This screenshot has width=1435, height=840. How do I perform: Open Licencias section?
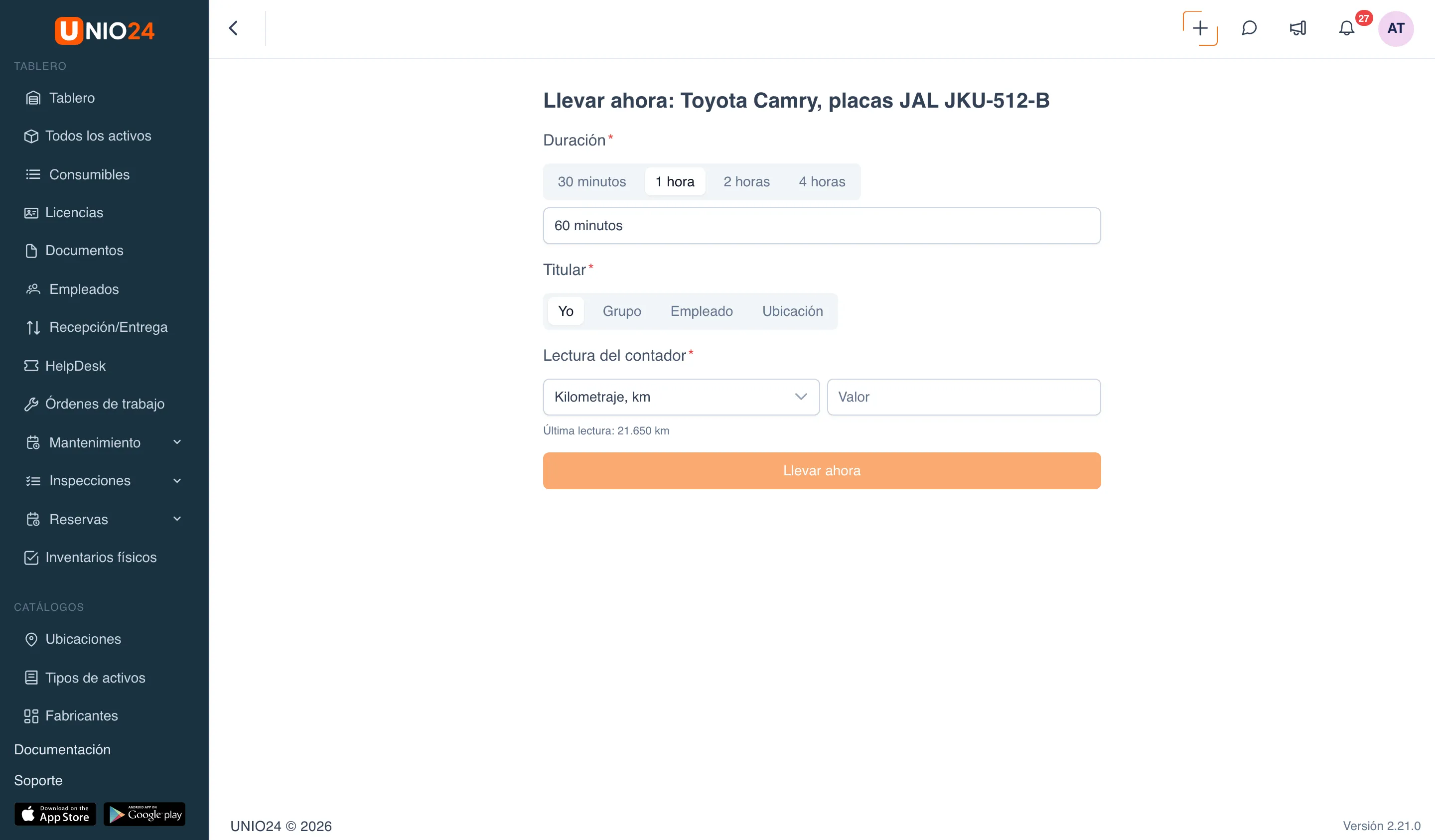click(x=63, y=212)
